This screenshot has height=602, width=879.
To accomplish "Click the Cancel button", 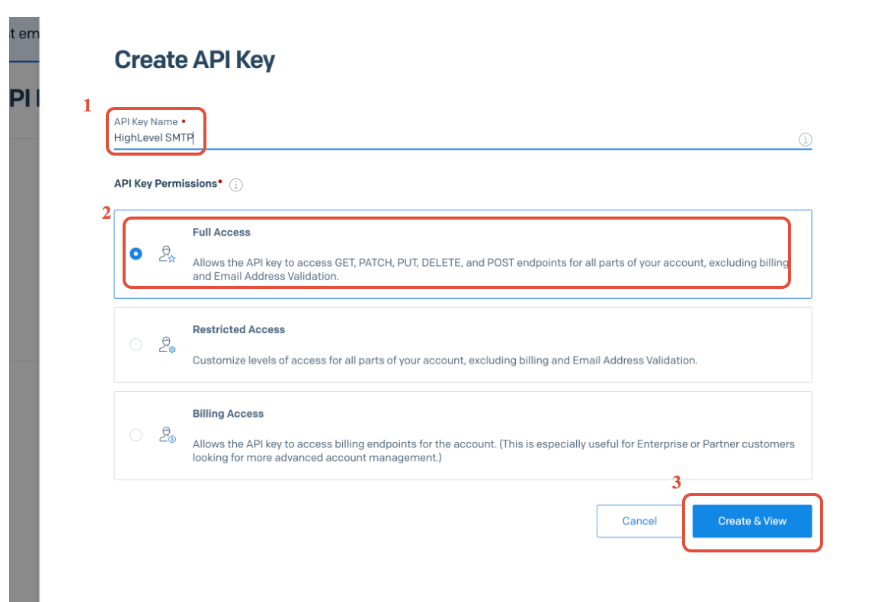I will coord(639,521).
